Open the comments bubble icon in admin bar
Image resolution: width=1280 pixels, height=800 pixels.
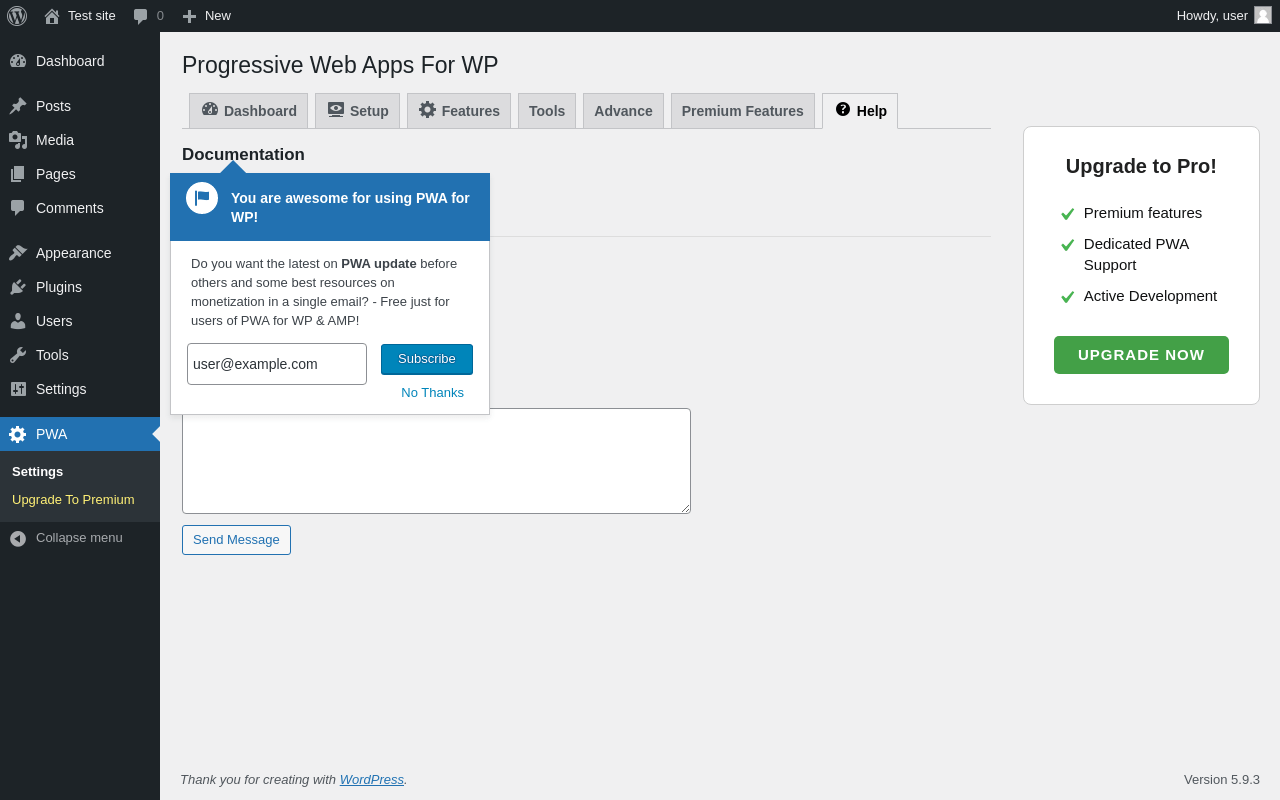[x=141, y=16]
